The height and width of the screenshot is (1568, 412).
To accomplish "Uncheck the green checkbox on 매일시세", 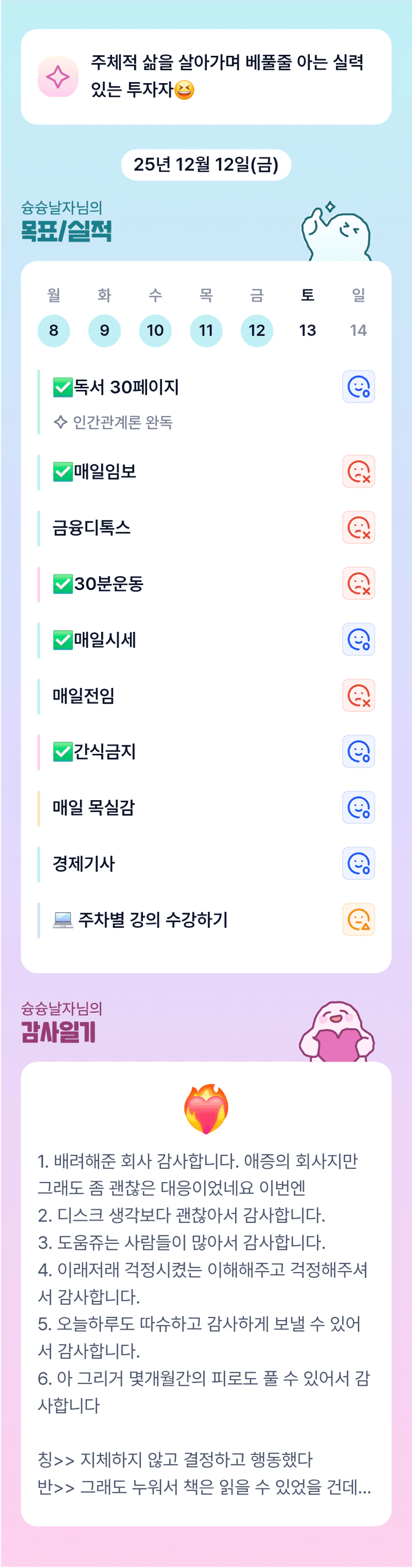I will click(x=63, y=640).
